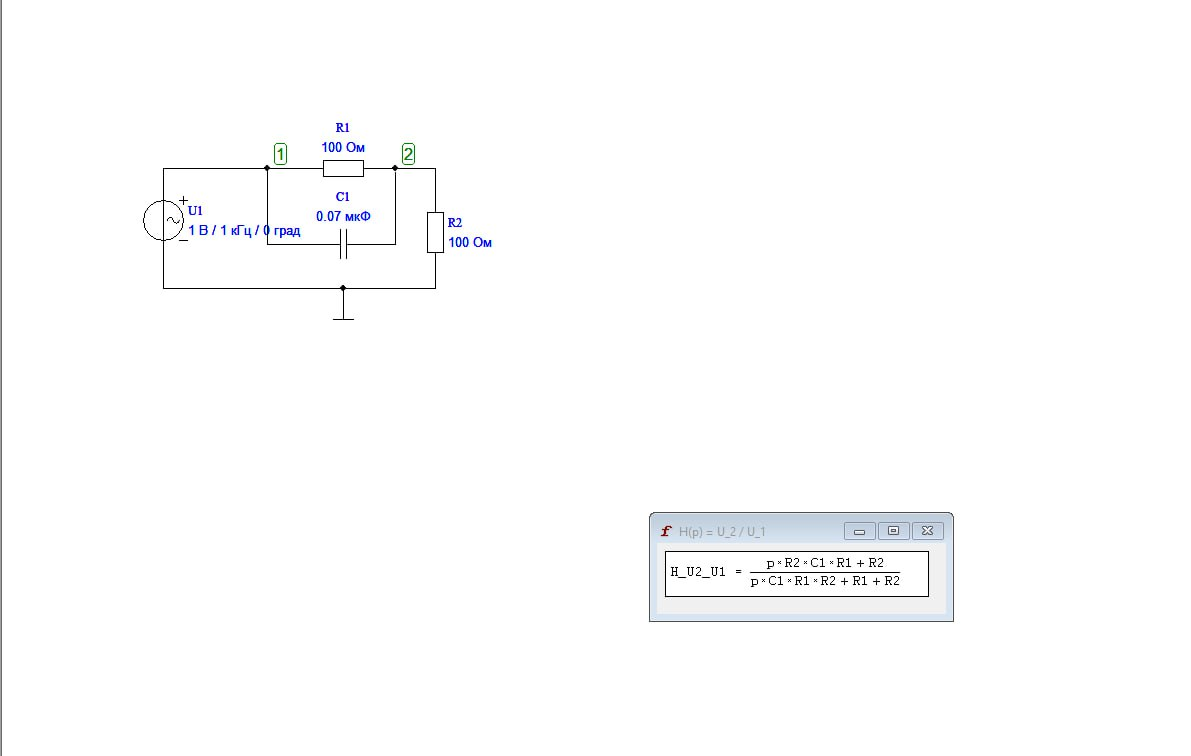The height and width of the screenshot is (756, 1191).
Task: Select the R1 resistor symbol
Action: [343, 169]
